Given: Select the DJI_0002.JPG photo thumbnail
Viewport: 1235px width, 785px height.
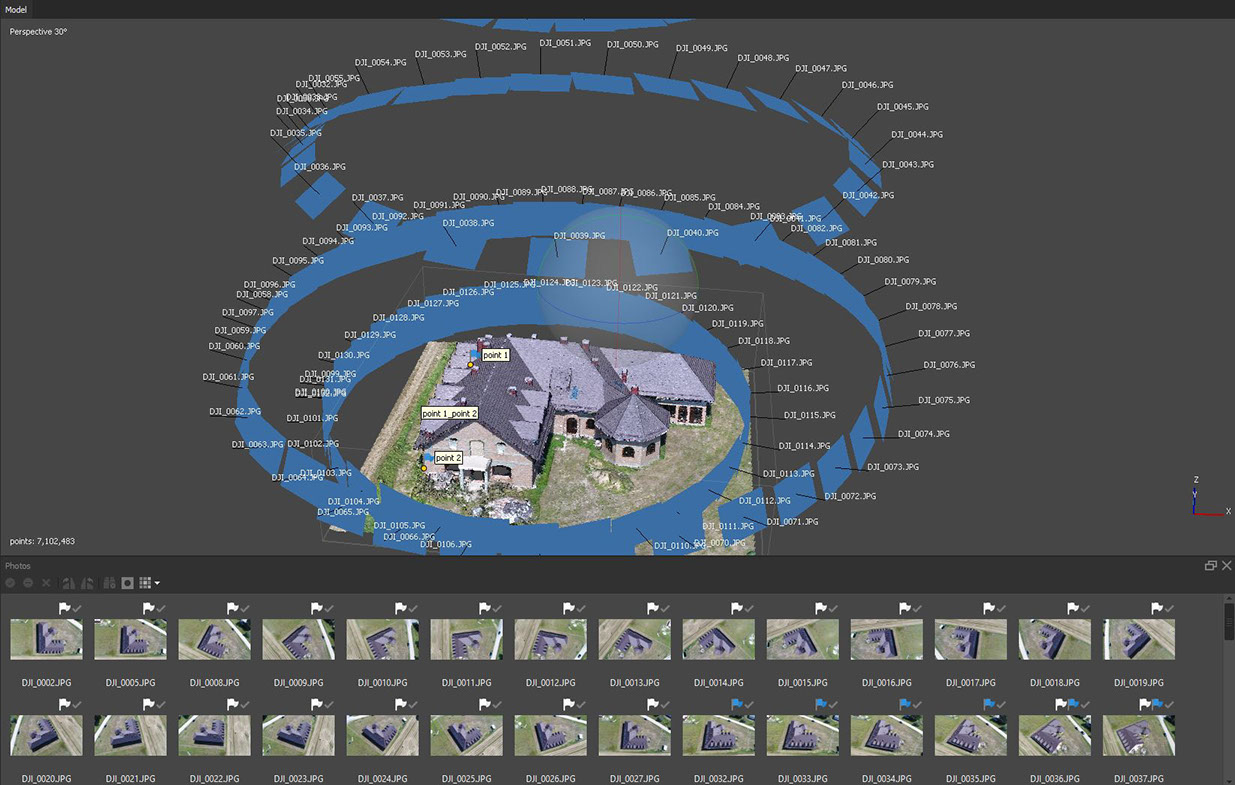Looking at the screenshot, I should pyautogui.click(x=46, y=639).
